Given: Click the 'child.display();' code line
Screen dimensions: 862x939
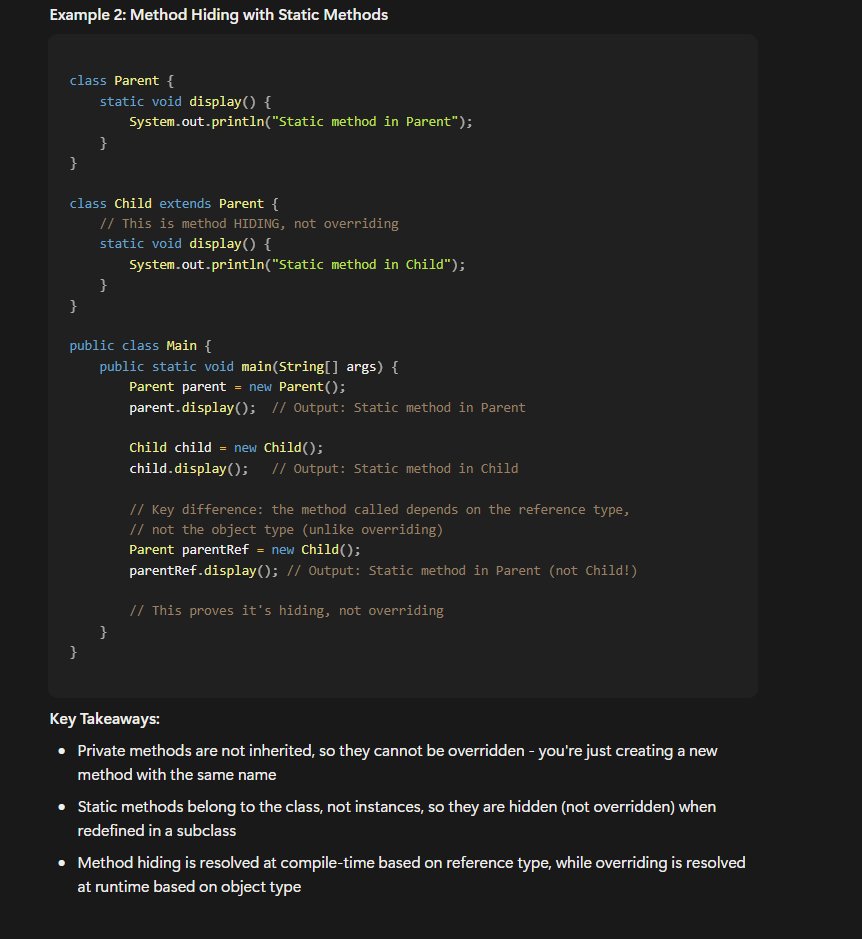Looking at the screenshot, I should point(323,469).
